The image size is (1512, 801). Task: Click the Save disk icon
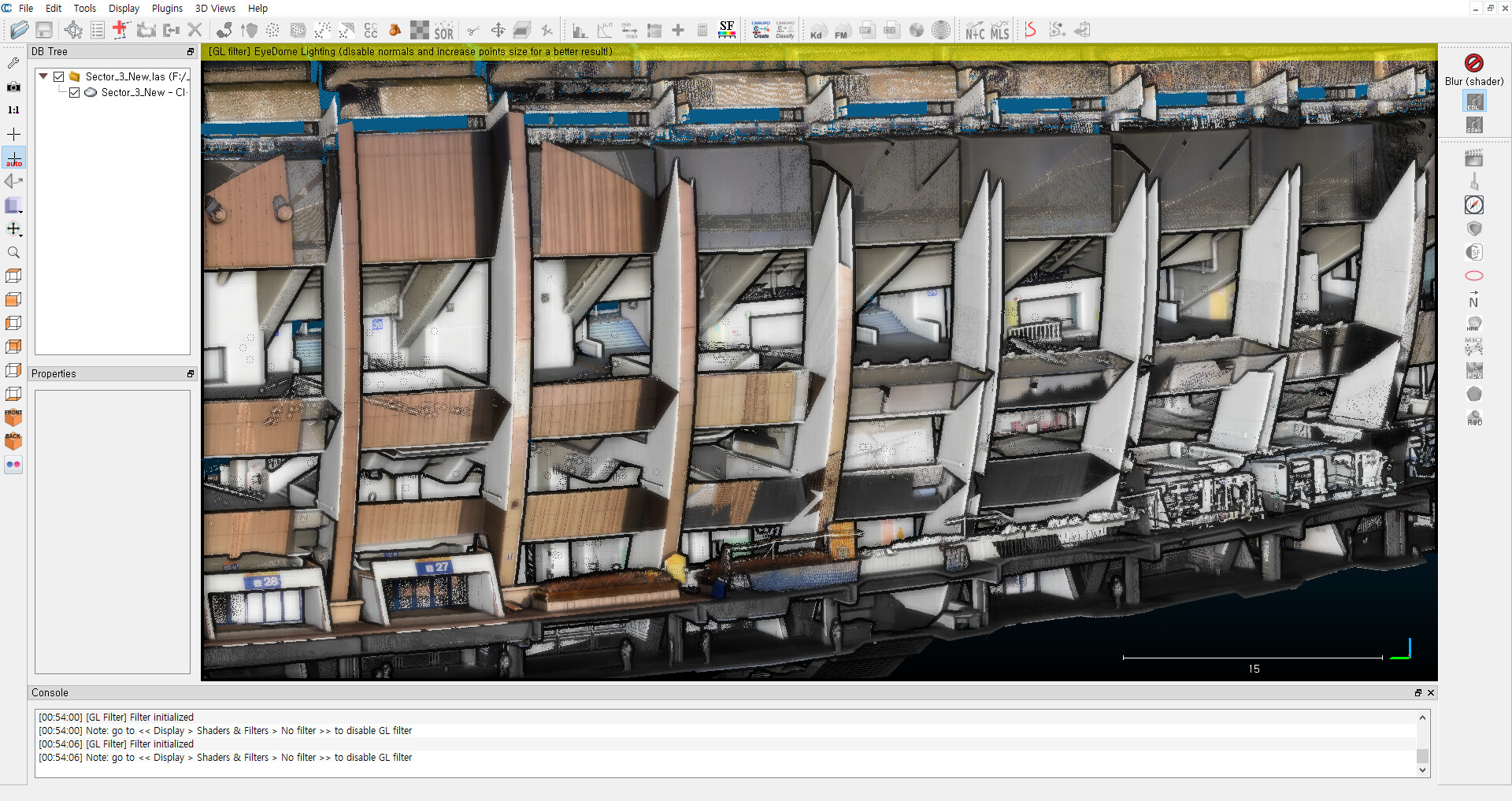pyautogui.click(x=44, y=30)
